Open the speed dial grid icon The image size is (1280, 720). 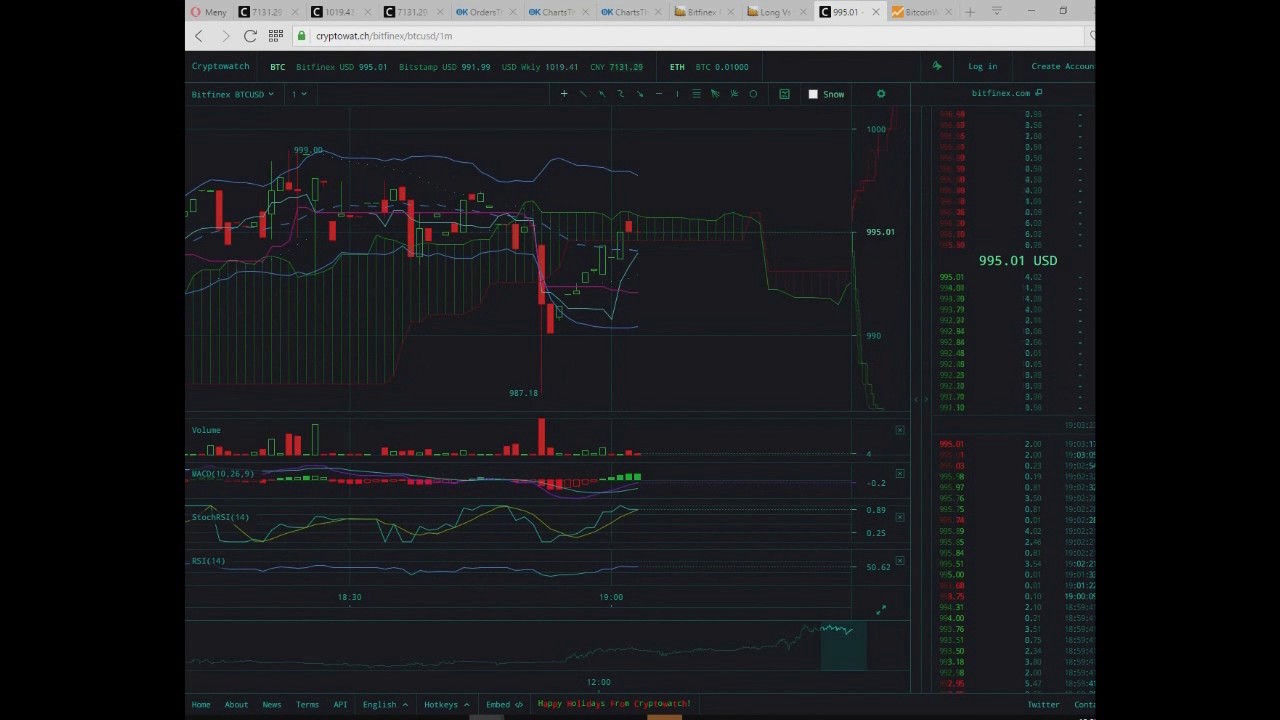pos(276,36)
